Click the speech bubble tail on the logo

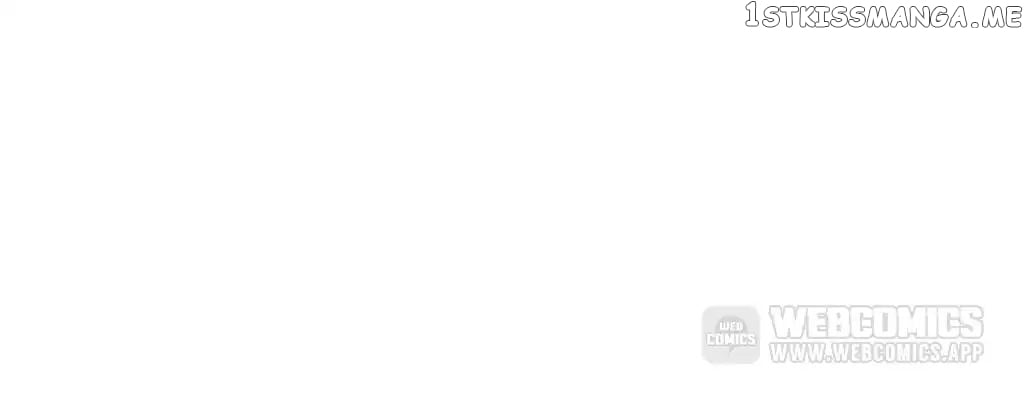[731, 351]
